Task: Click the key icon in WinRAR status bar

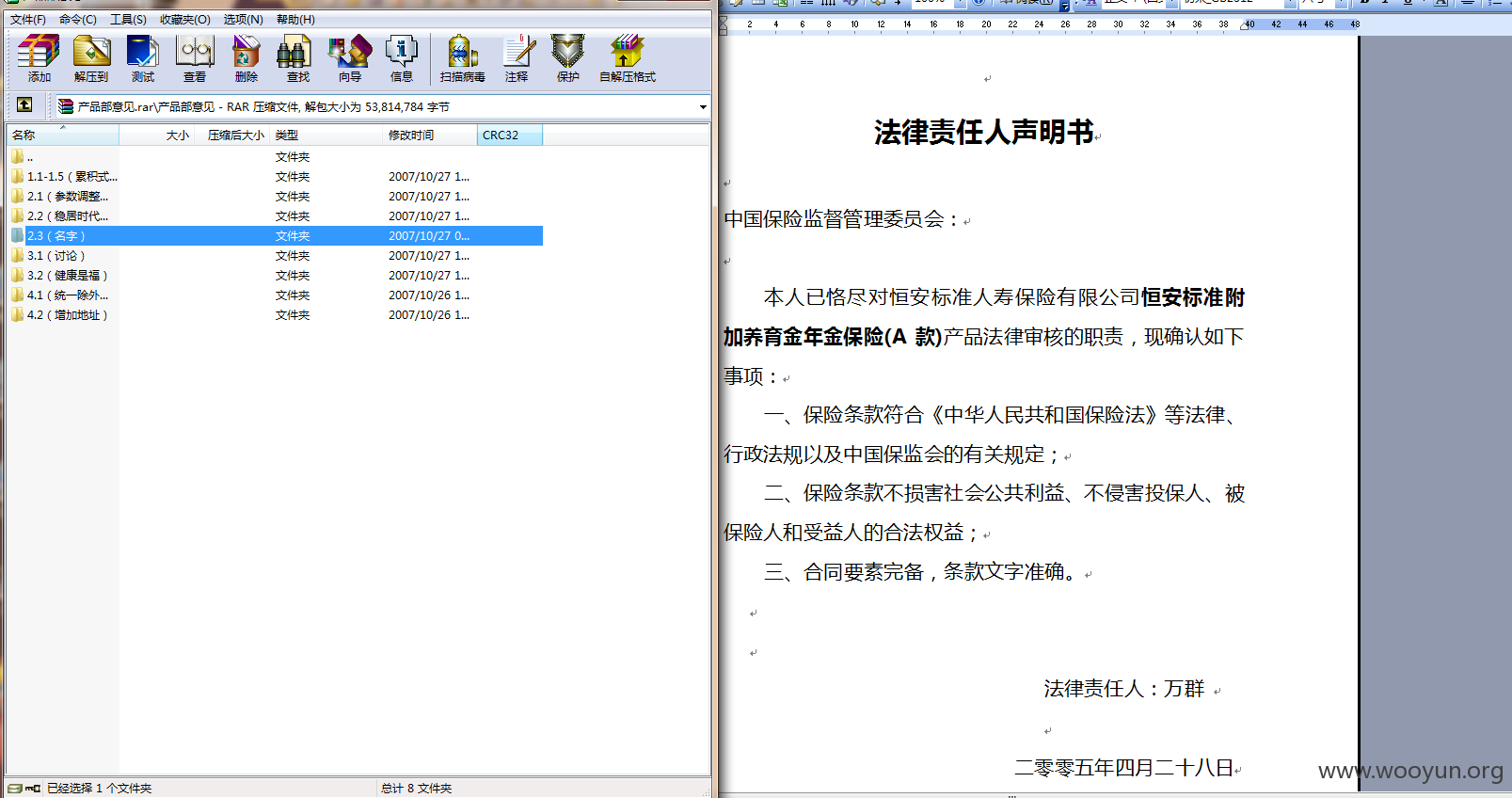Action: tap(33, 789)
